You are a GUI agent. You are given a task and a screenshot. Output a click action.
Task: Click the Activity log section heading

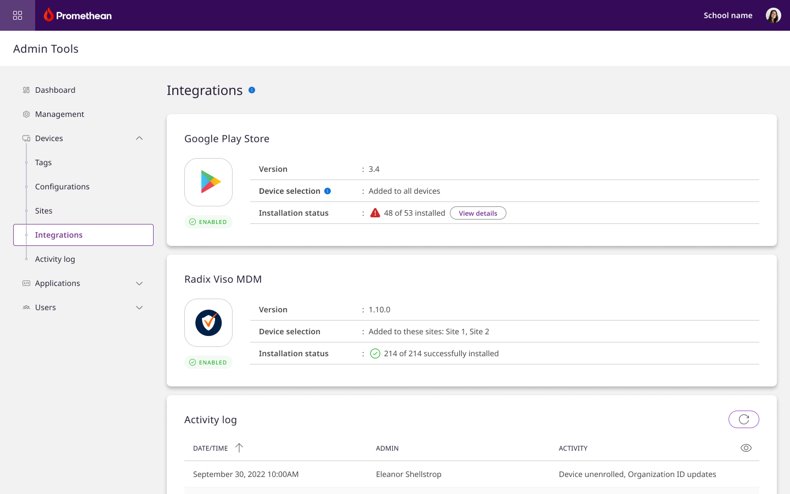tap(210, 420)
